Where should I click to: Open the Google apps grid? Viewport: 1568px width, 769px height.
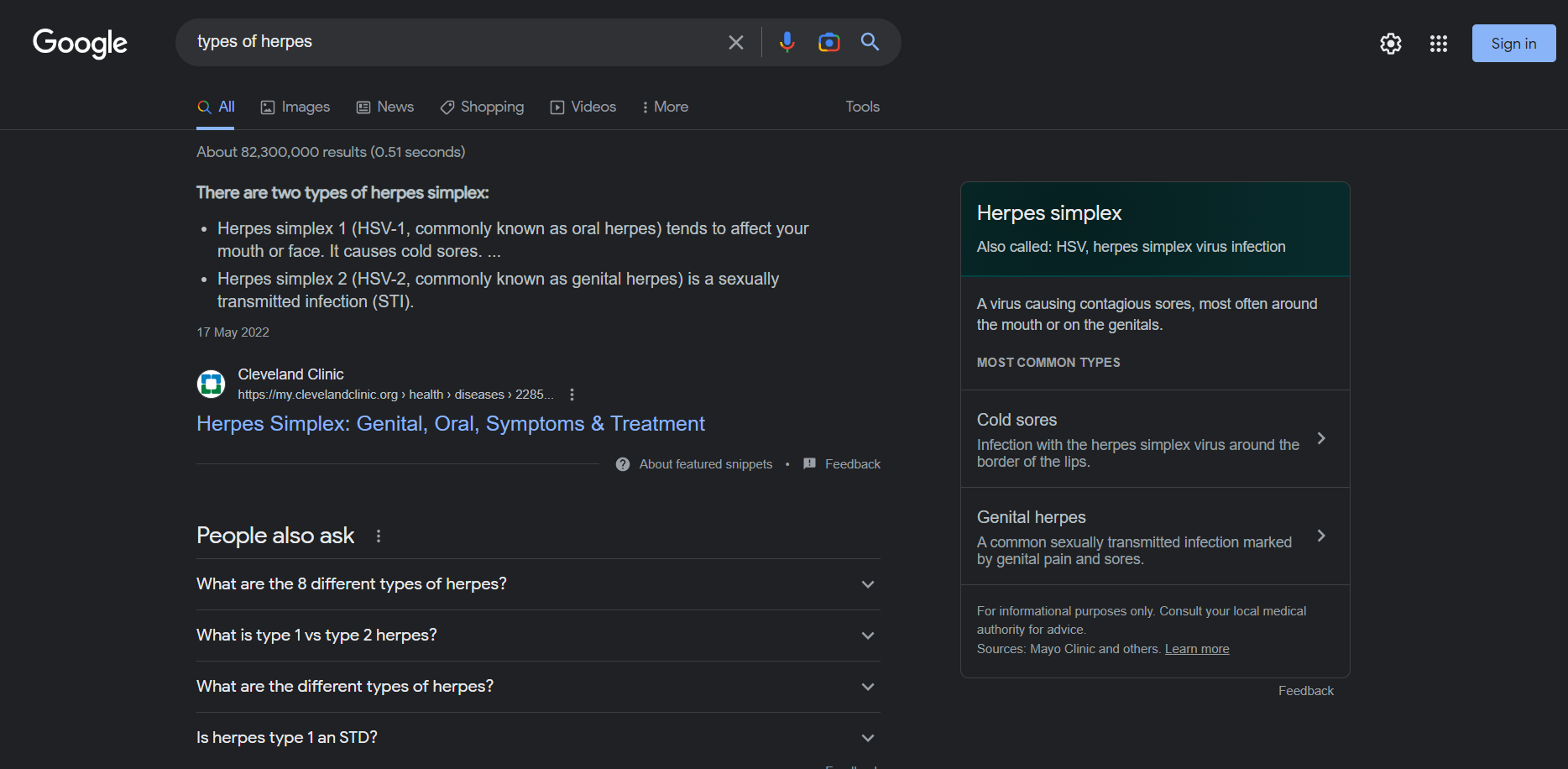[x=1438, y=44]
